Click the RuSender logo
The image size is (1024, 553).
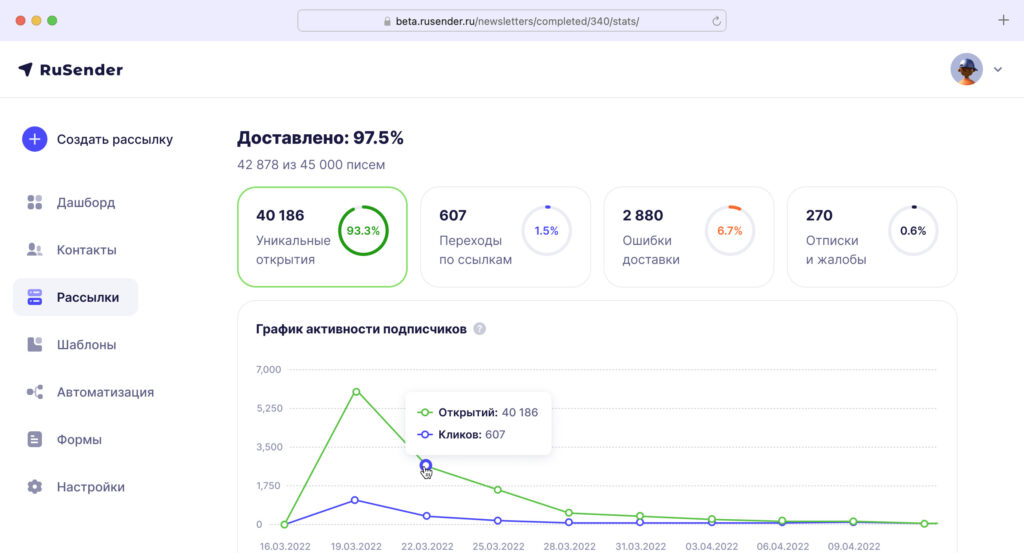click(70, 70)
